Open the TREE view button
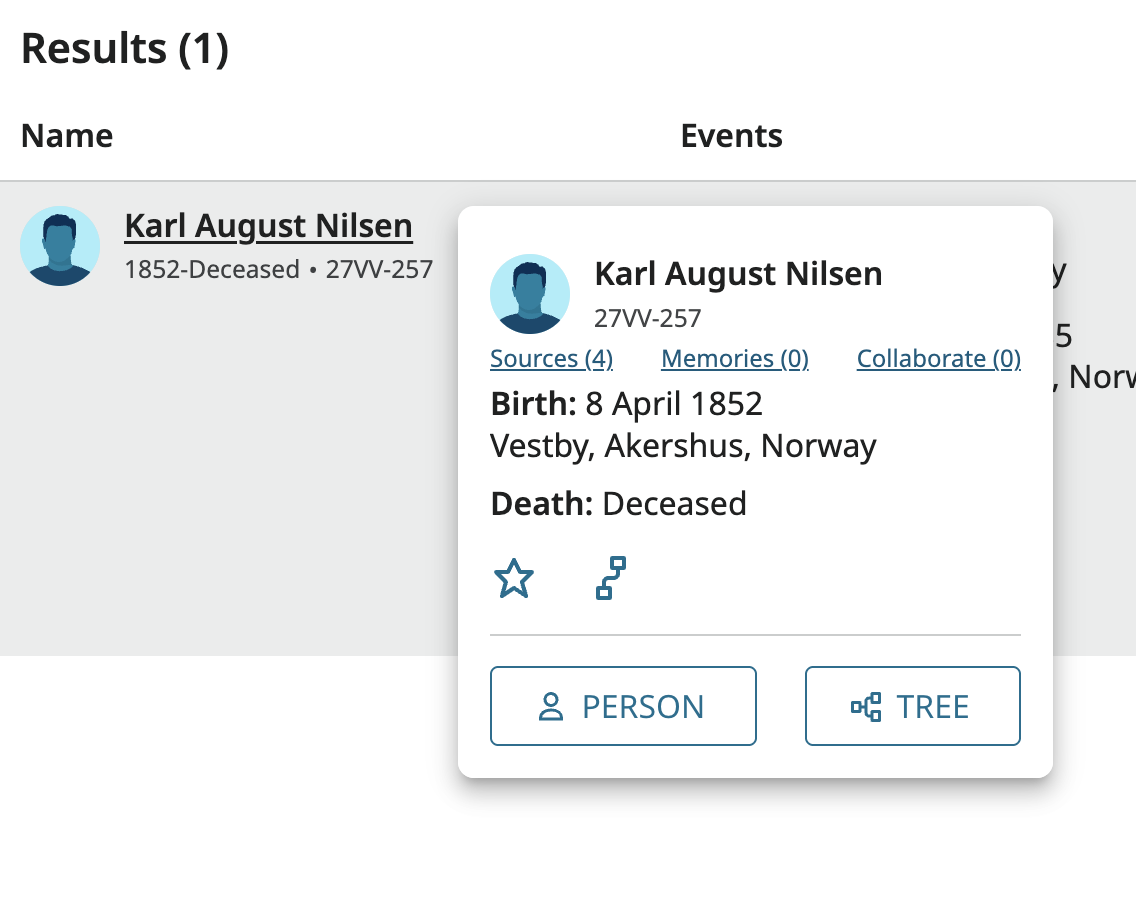Viewport: 1136px width, 902px height. (913, 706)
